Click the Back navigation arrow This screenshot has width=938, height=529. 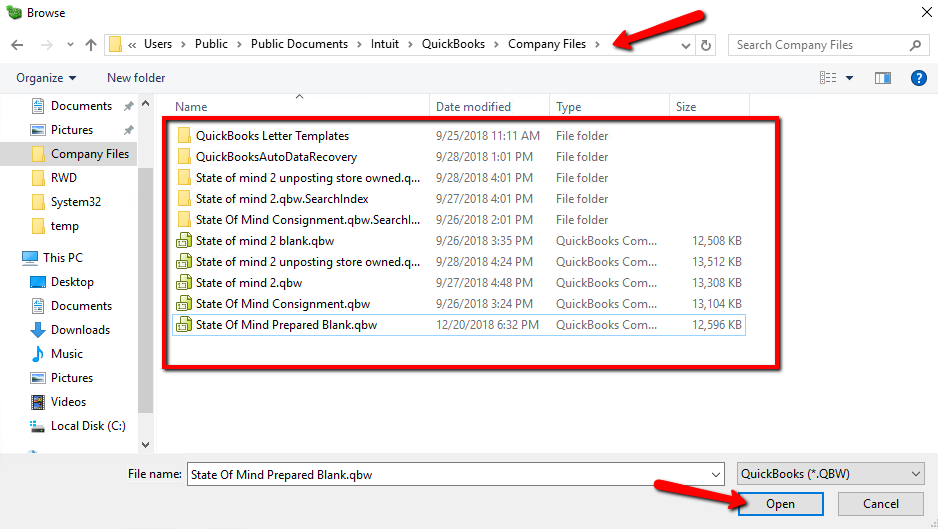coord(17,45)
